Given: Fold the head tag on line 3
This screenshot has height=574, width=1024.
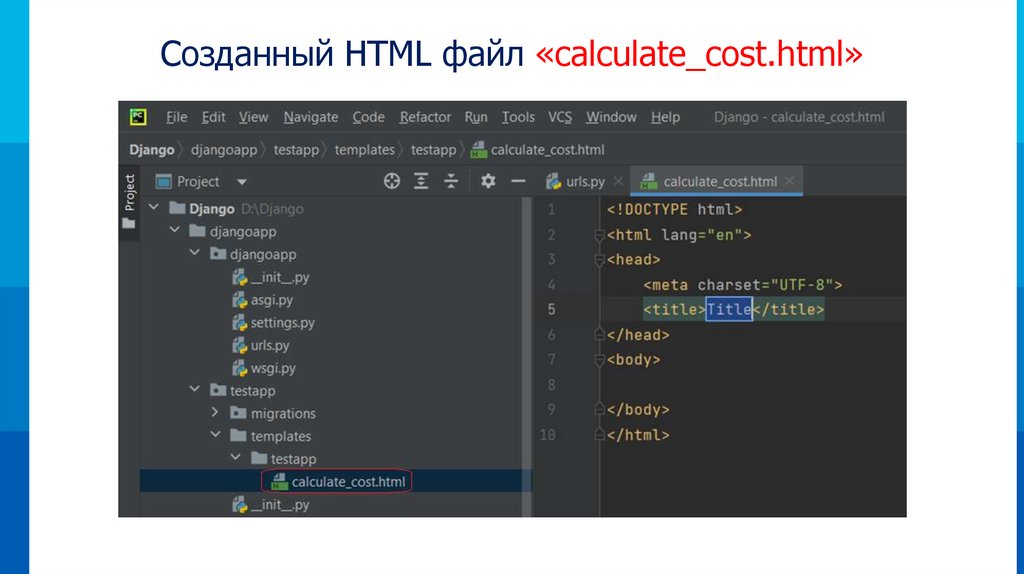Looking at the screenshot, I should 600,260.
